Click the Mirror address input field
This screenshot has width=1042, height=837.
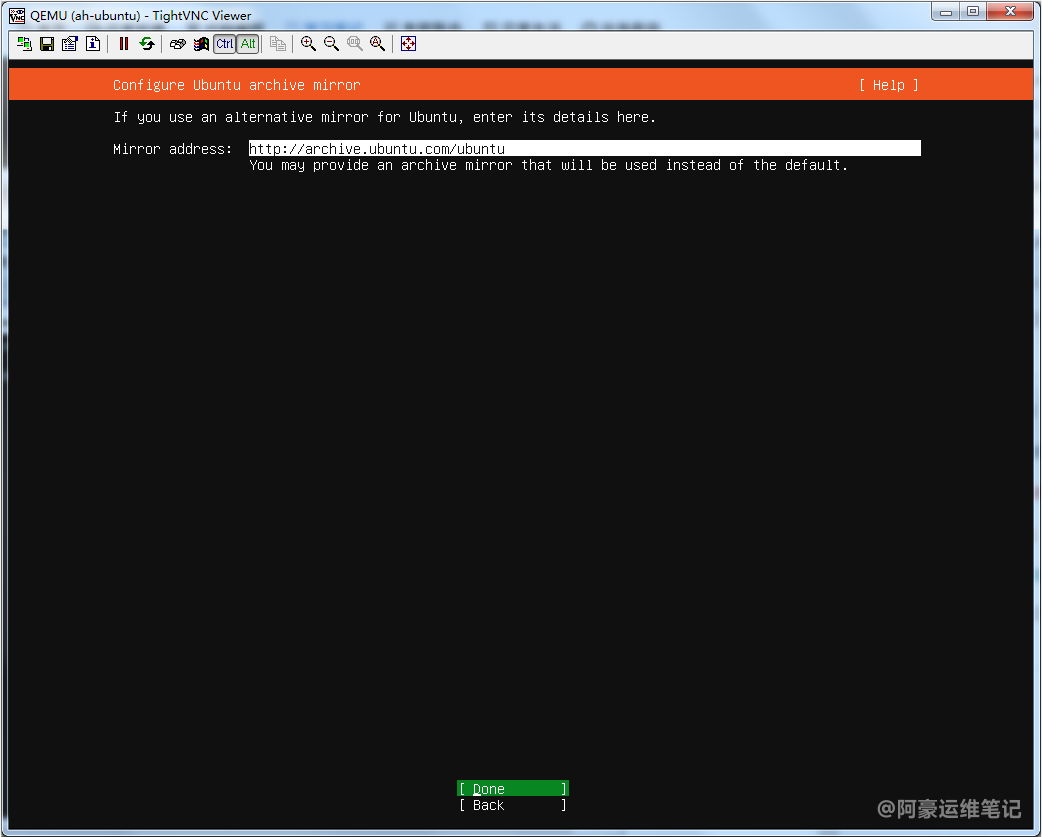pyautogui.click(x=584, y=149)
